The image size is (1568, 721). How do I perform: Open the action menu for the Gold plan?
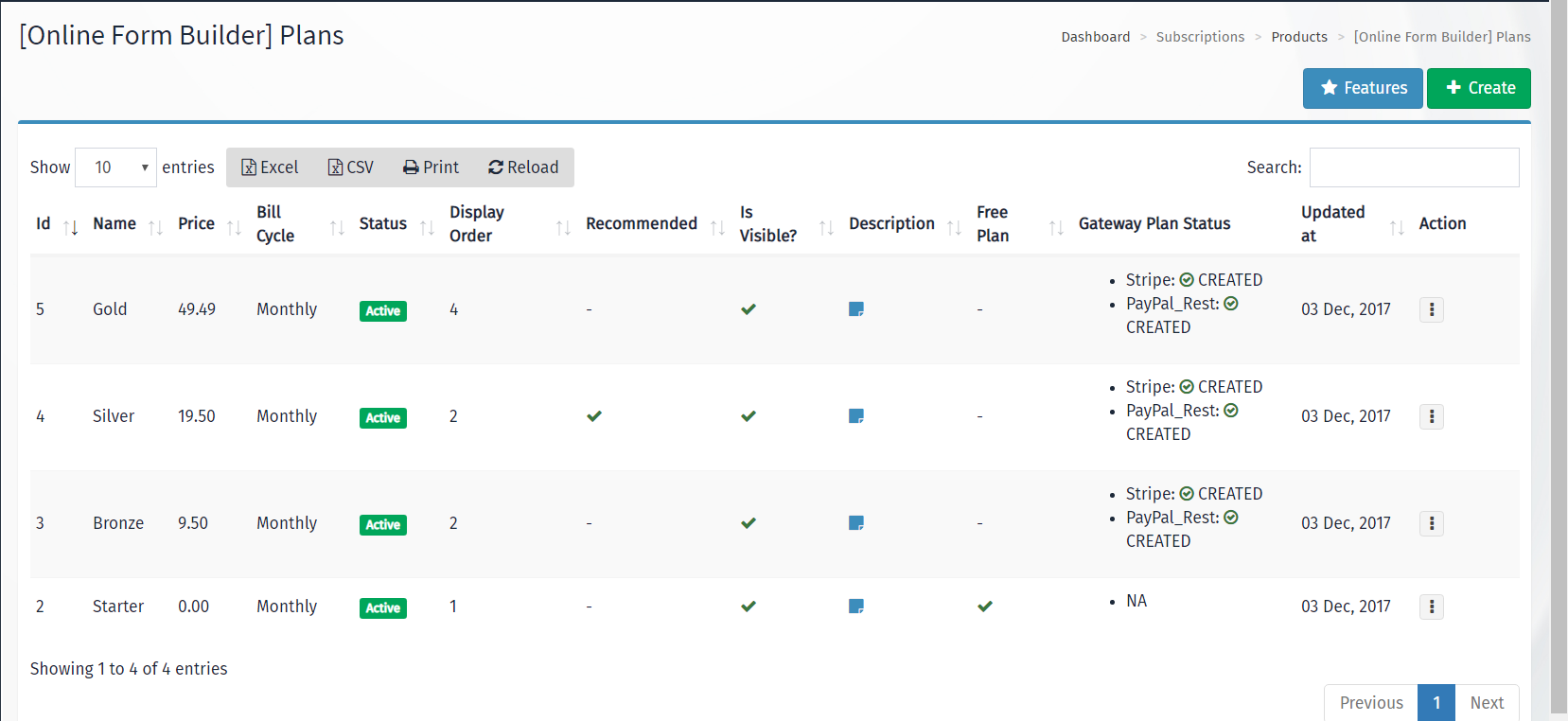(1432, 309)
